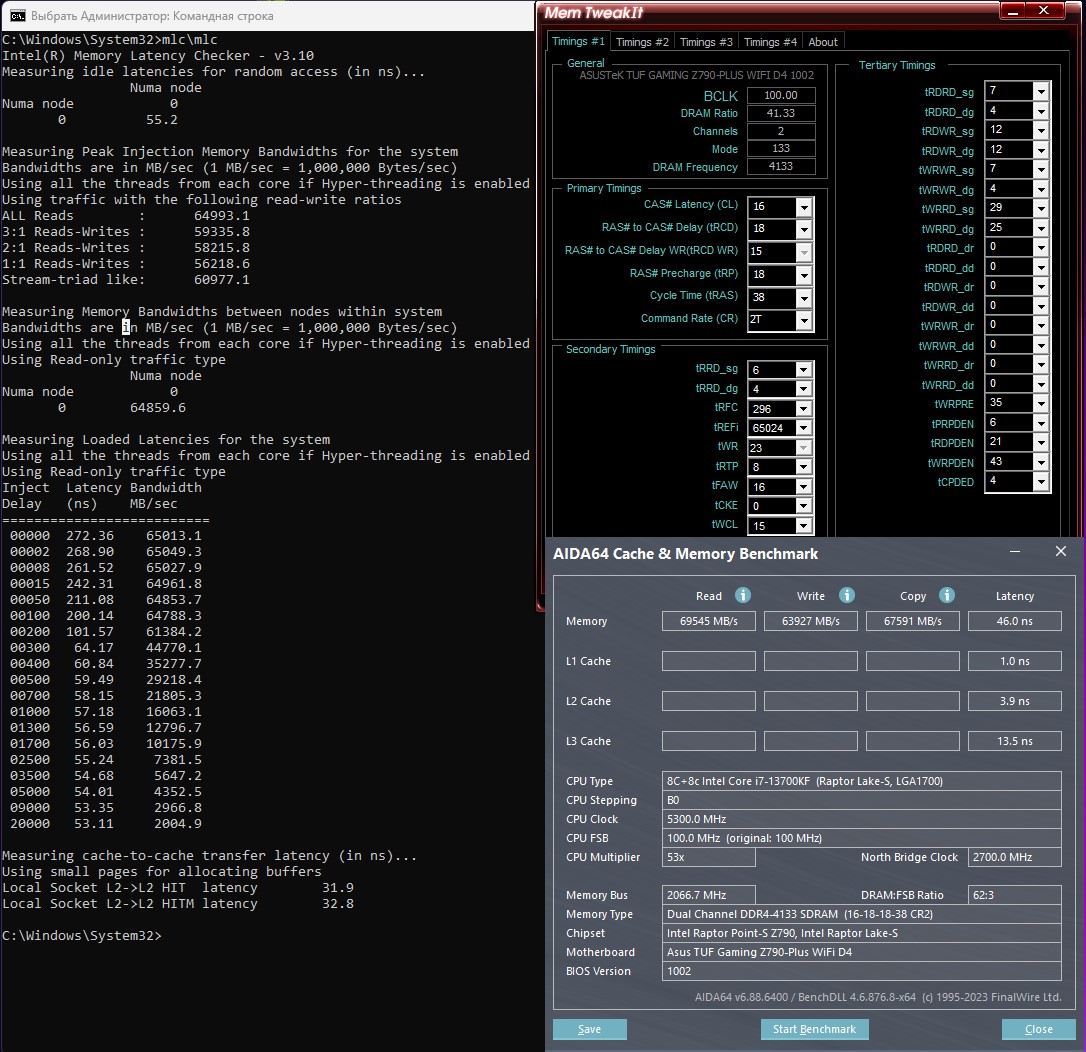Switch to Timings #1 tab
The width and height of the screenshot is (1086, 1052).
pos(578,42)
